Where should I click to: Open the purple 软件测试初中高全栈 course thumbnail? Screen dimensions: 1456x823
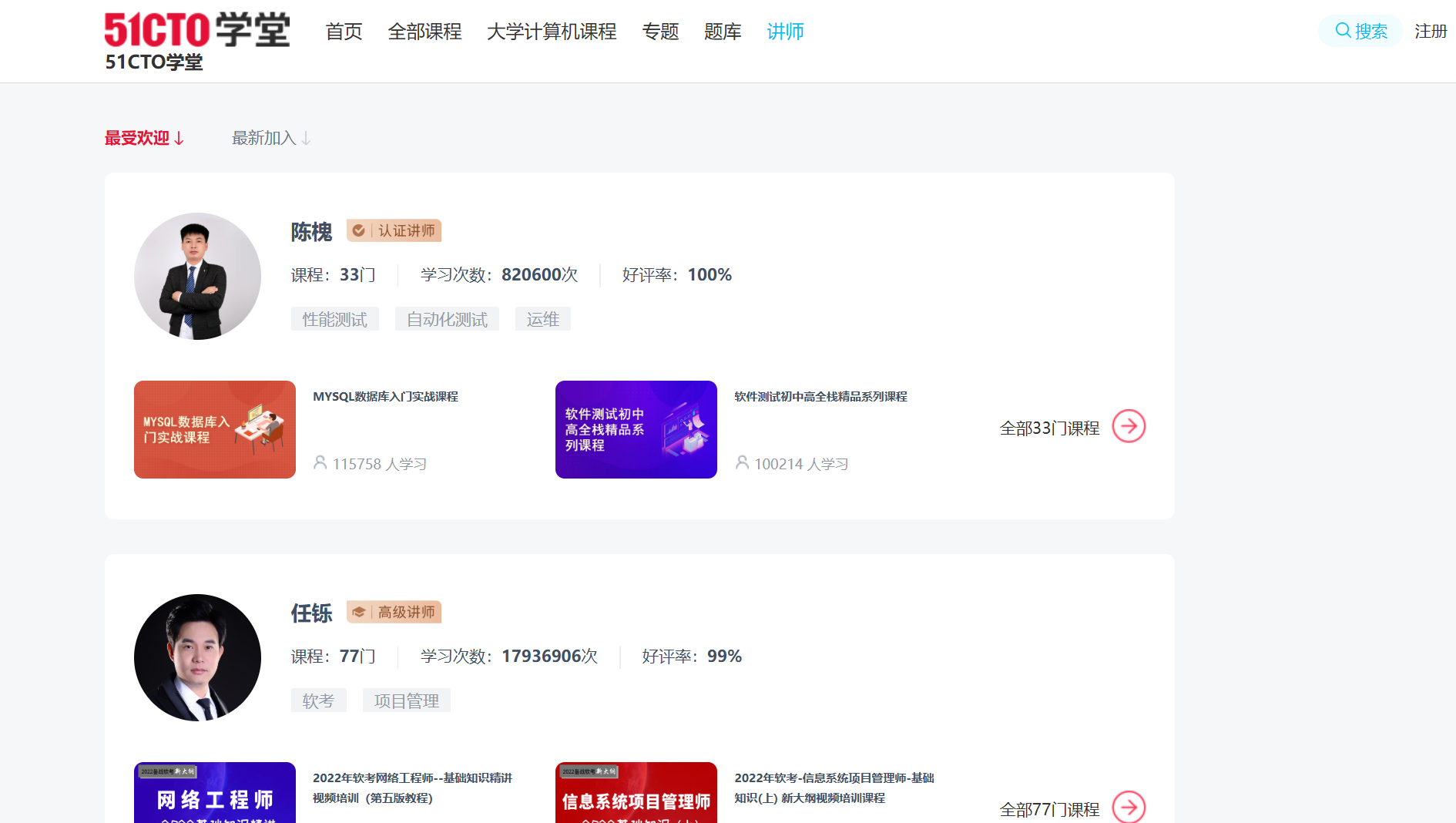(636, 429)
